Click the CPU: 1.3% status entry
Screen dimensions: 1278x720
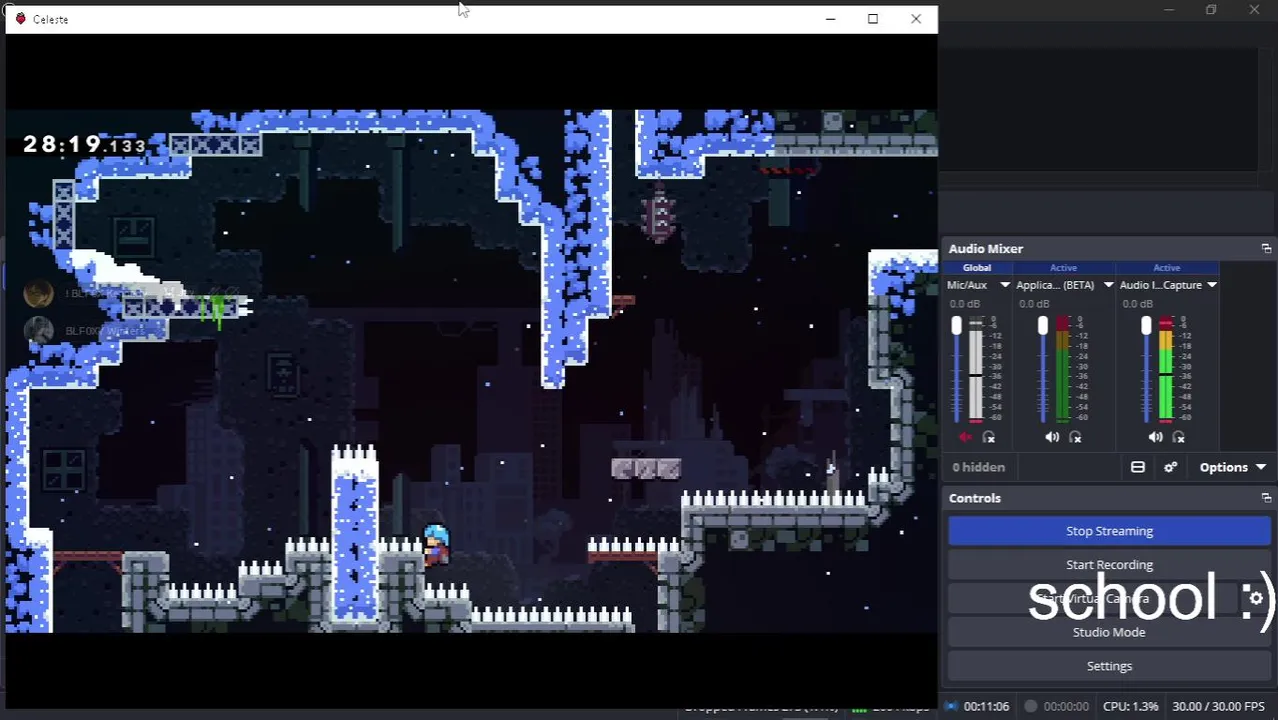point(1130,706)
